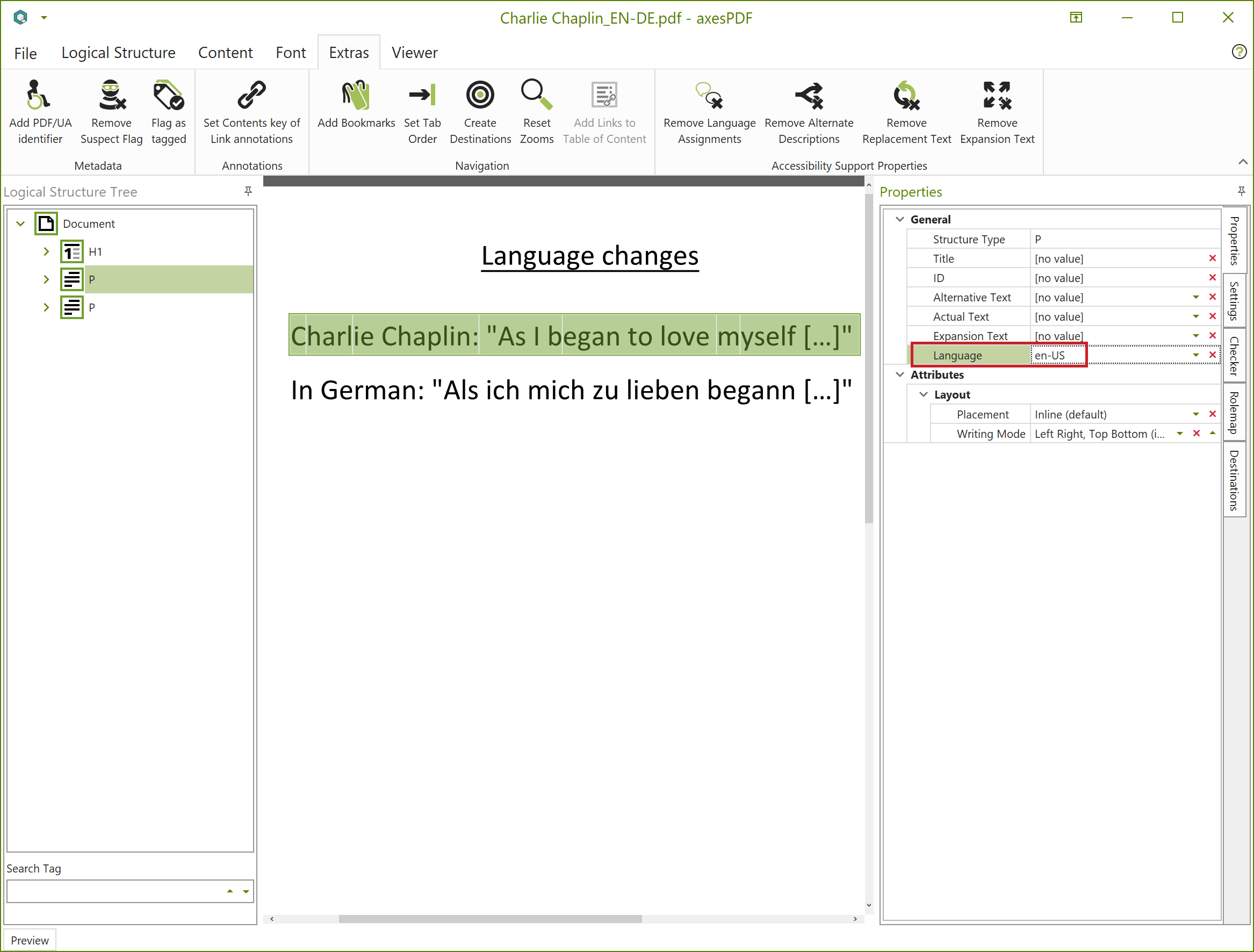Screen dimensions: 1254x952
Task: Click Remove Replacement Text icon
Action: (x=906, y=95)
